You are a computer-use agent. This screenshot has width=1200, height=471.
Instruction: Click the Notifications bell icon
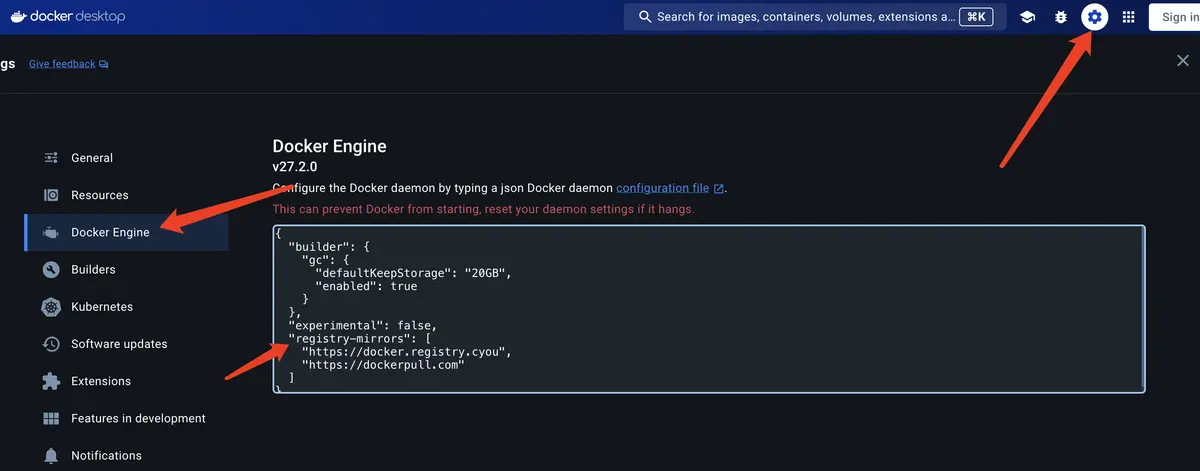pyautogui.click(x=51, y=456)
